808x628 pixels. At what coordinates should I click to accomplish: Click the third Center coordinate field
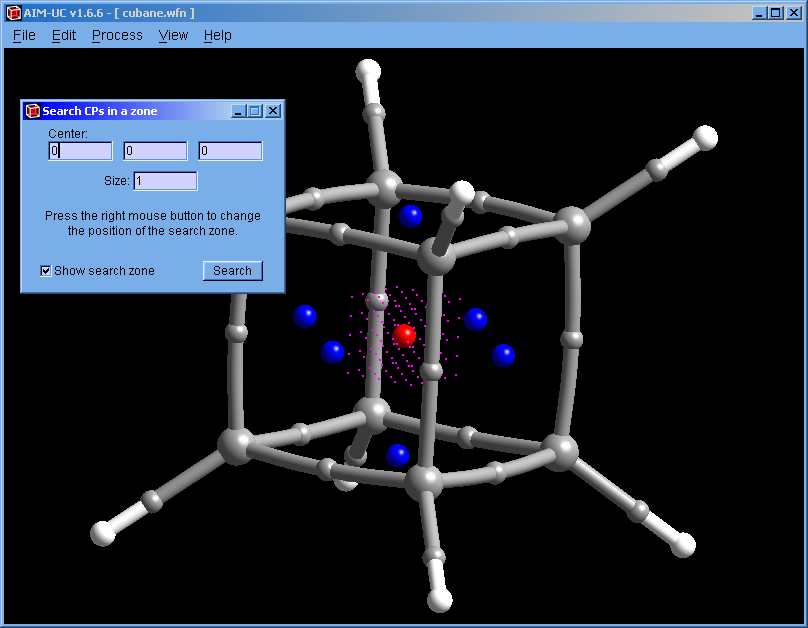point(230,151)
